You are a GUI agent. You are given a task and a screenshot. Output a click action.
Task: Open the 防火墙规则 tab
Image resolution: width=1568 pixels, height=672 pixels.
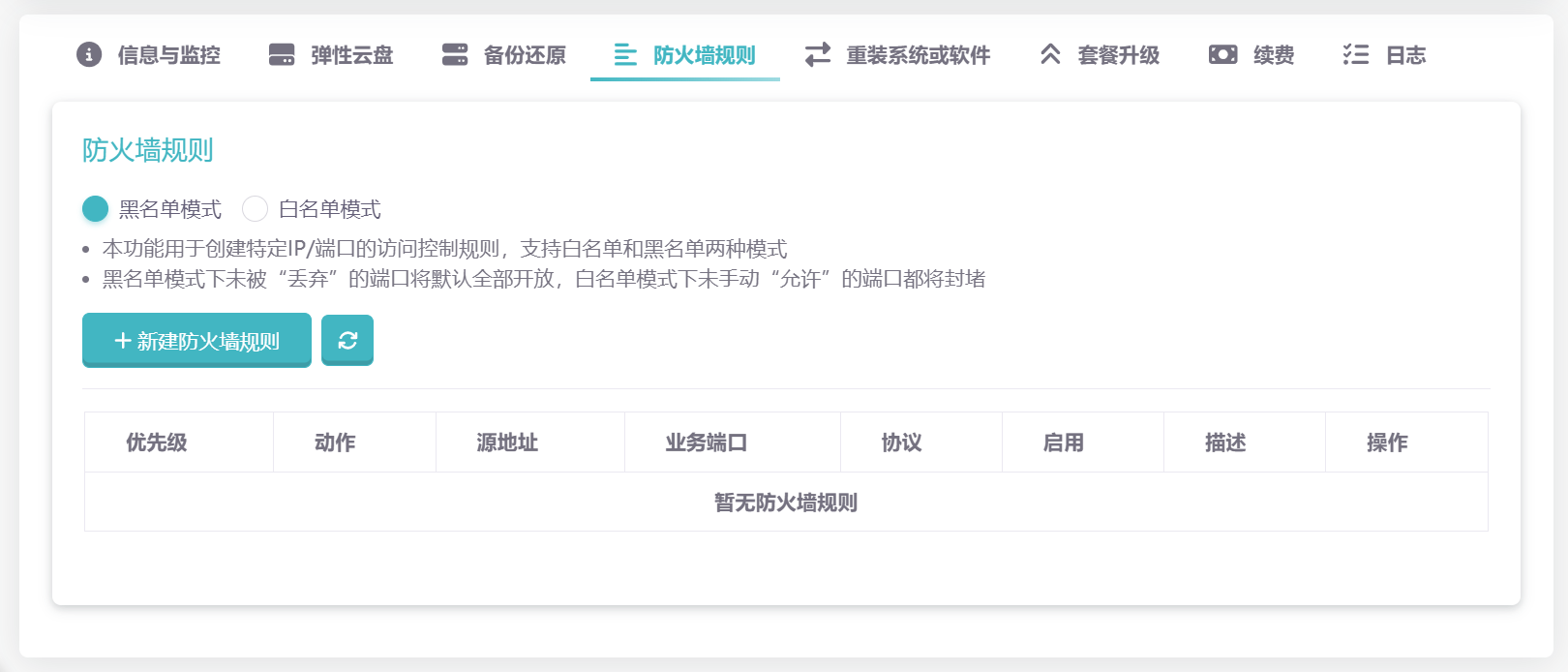tap(685, 55)
